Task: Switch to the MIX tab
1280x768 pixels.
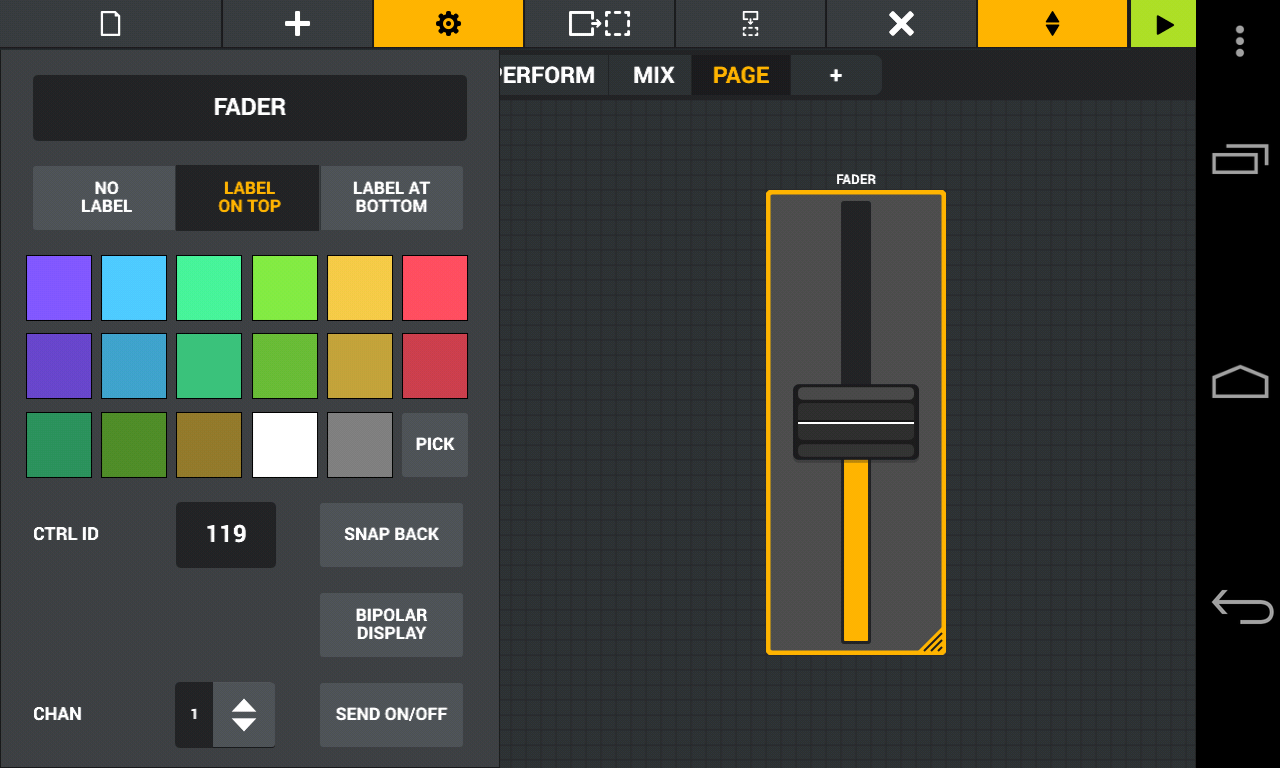Action: tap(650, 74)
